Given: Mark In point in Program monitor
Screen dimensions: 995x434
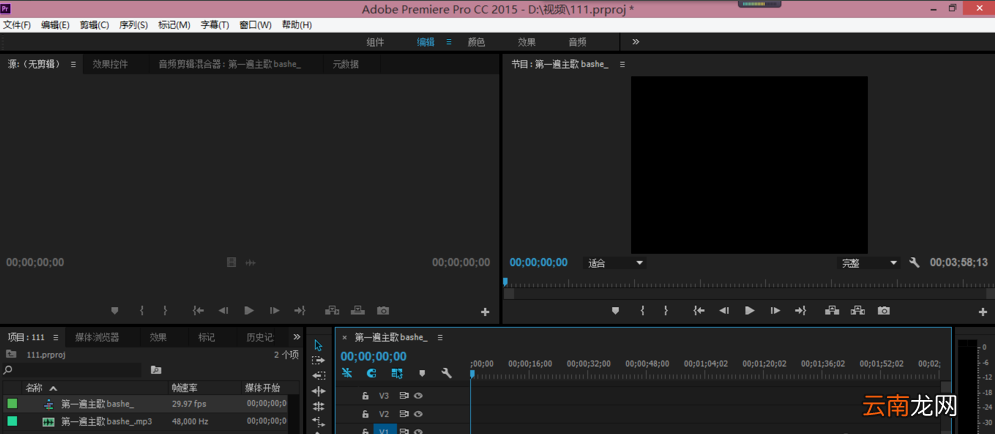Looking at the screenshot, I should pos(642,310).
